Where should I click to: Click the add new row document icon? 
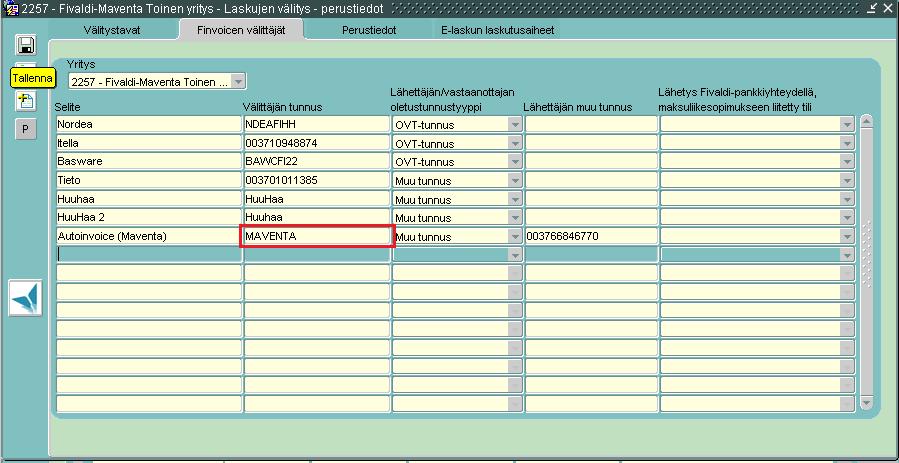pos(25,101)
